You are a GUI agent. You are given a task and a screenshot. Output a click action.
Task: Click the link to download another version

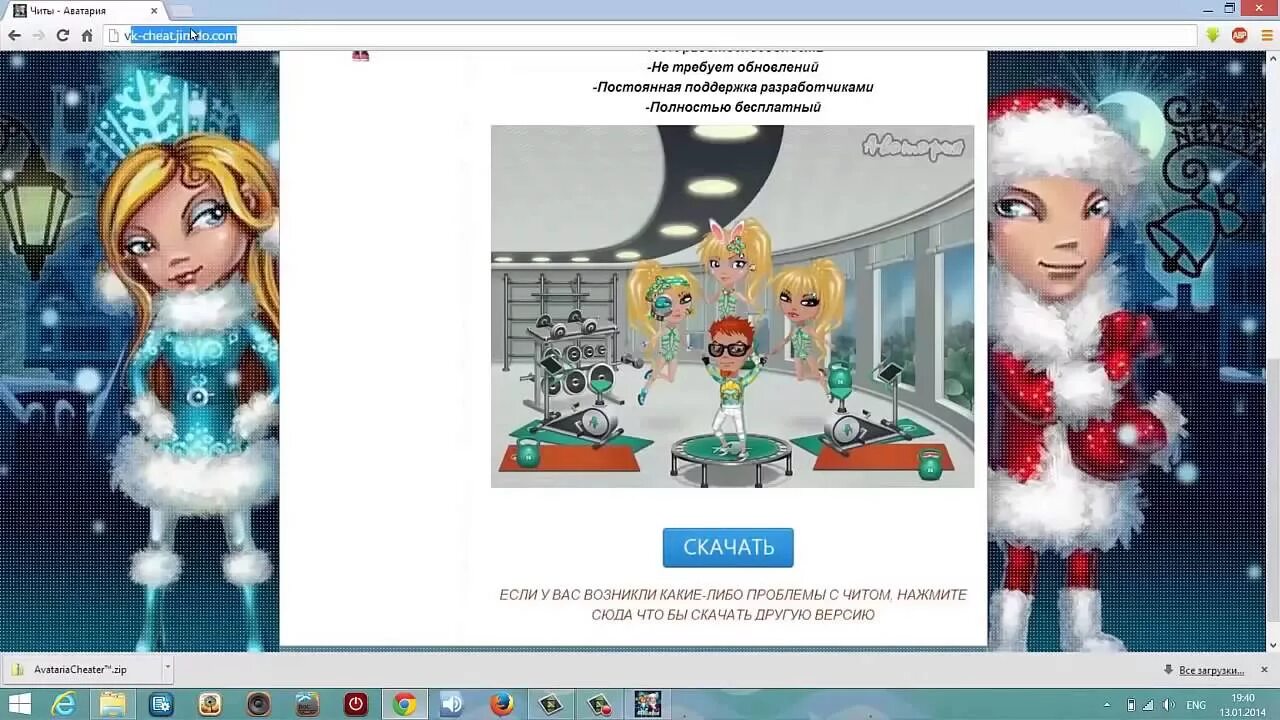coord(732,604)
